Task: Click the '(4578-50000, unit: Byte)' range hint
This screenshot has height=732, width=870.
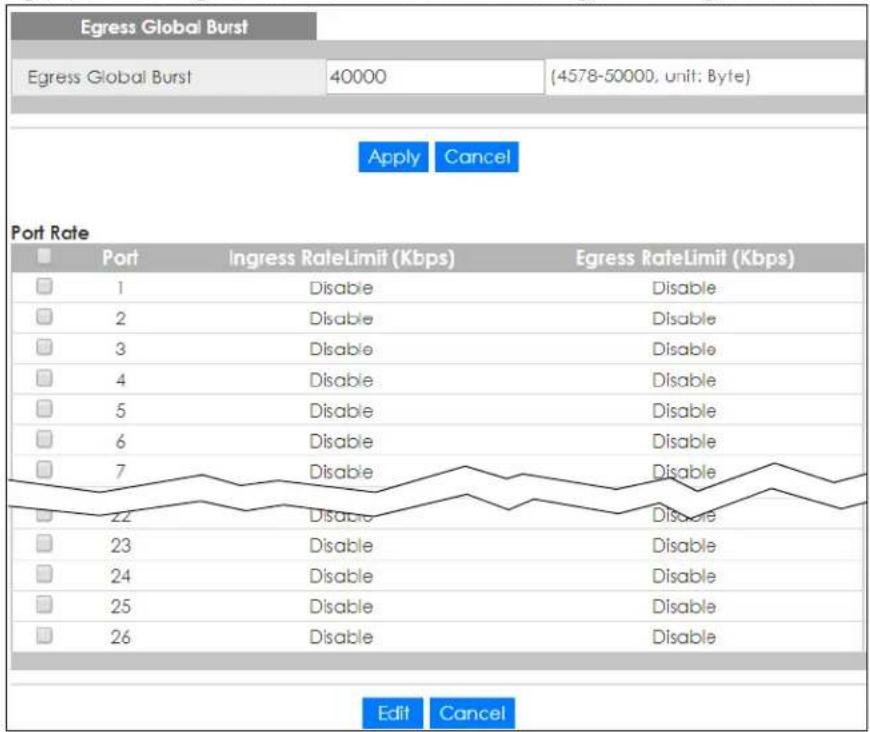Action: pyautogui.click(x=650, y=76)
